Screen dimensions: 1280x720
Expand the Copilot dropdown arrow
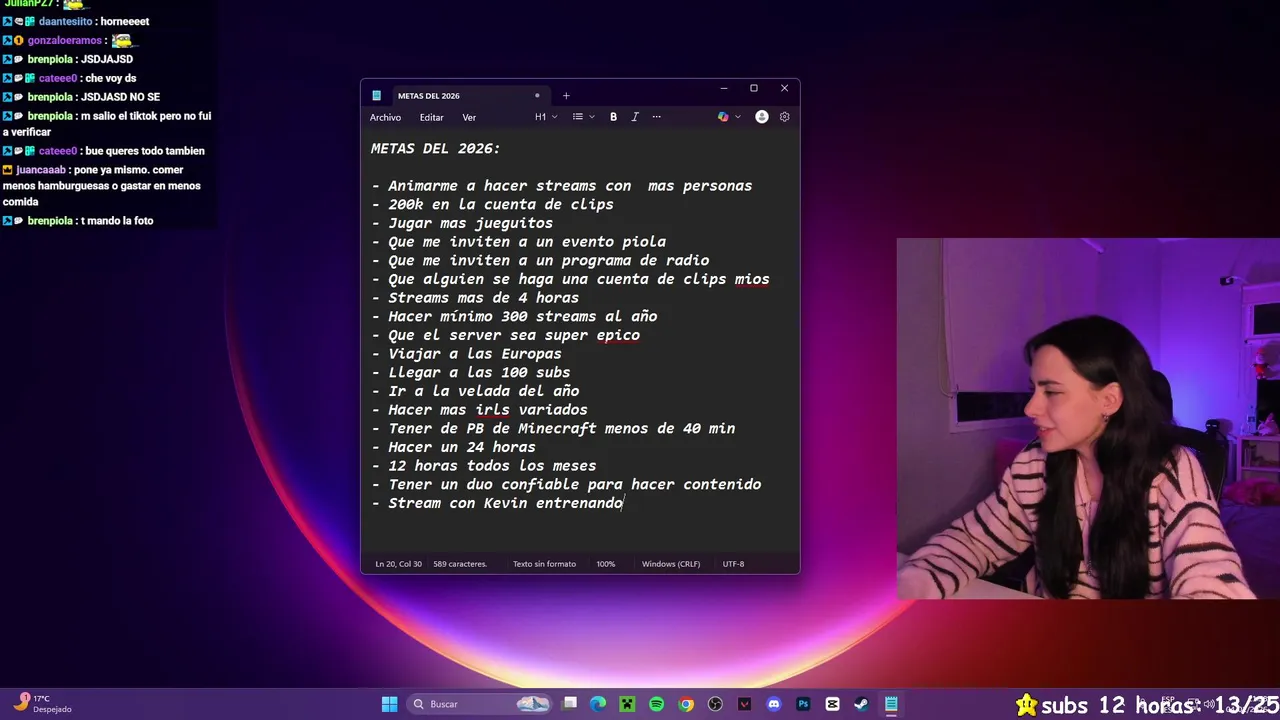pos(738,117)
